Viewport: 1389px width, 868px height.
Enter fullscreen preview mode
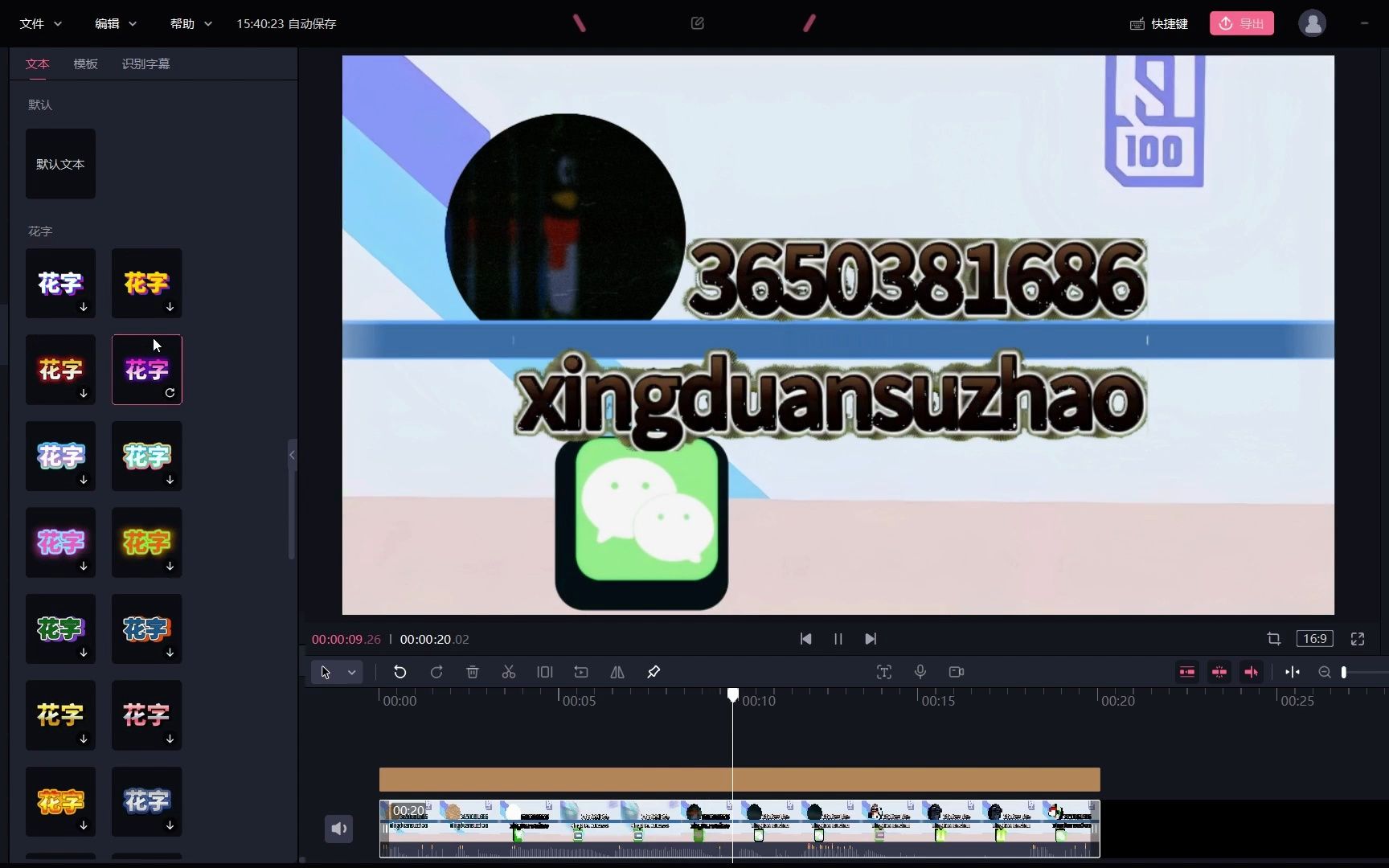tap(1358, 639)
